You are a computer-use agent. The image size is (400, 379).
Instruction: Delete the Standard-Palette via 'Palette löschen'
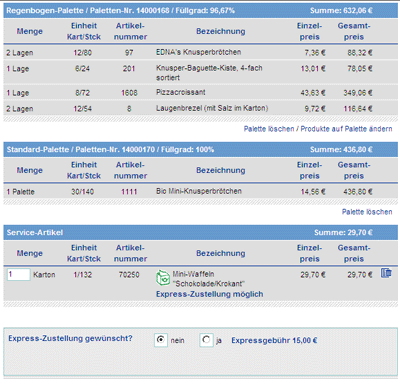coord(367,212)
